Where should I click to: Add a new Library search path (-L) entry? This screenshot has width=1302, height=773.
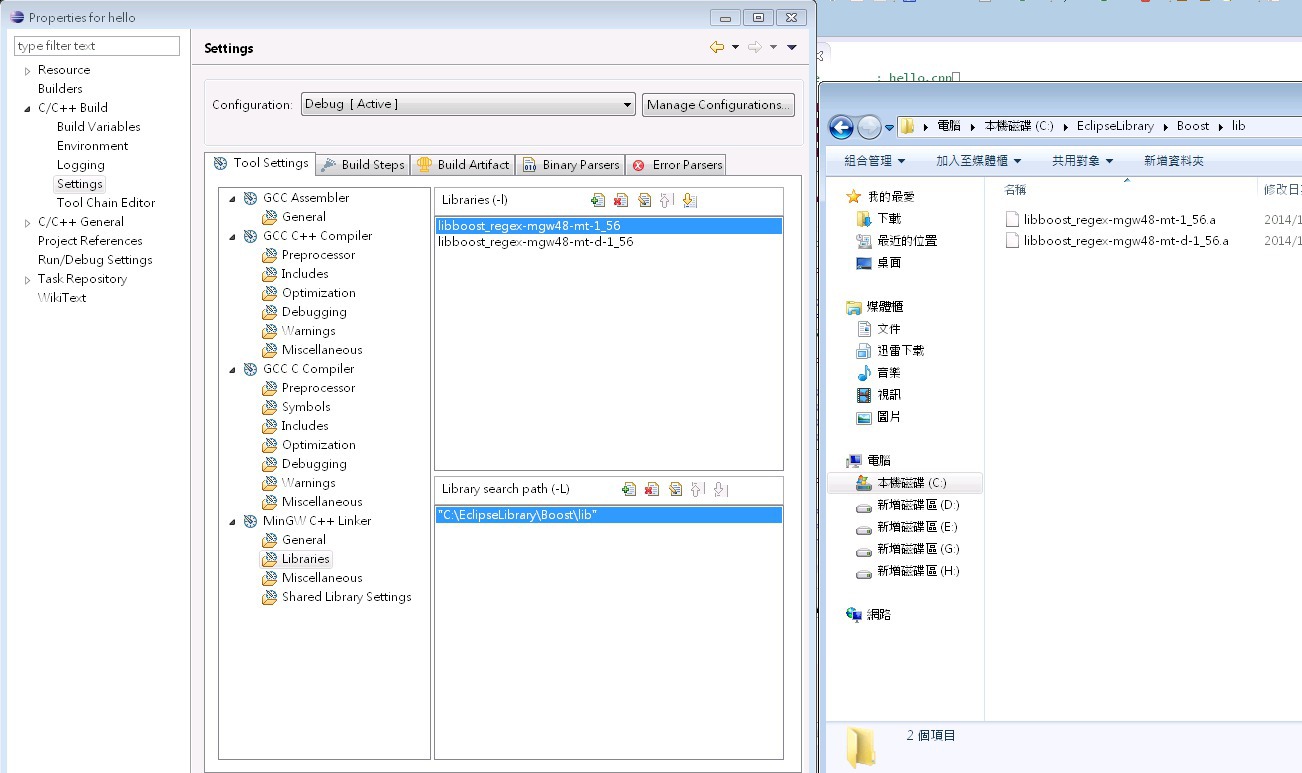[x=629, y=489]
